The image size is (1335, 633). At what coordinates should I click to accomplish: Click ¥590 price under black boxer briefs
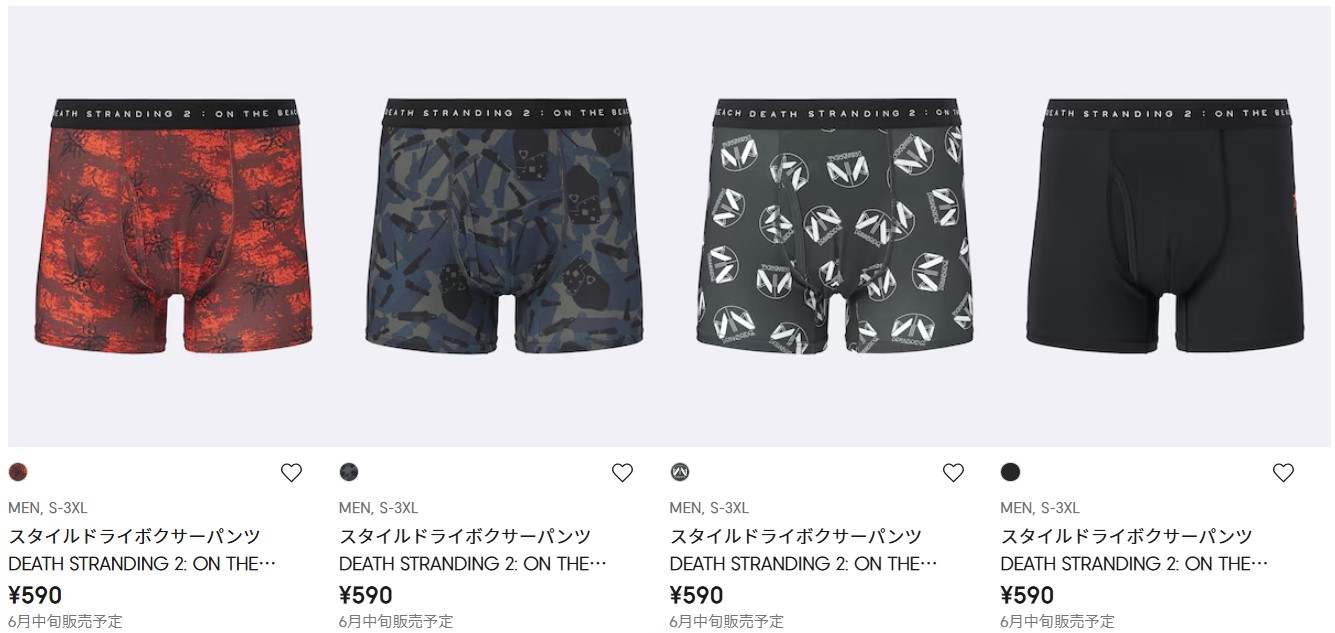(1028, 596)
